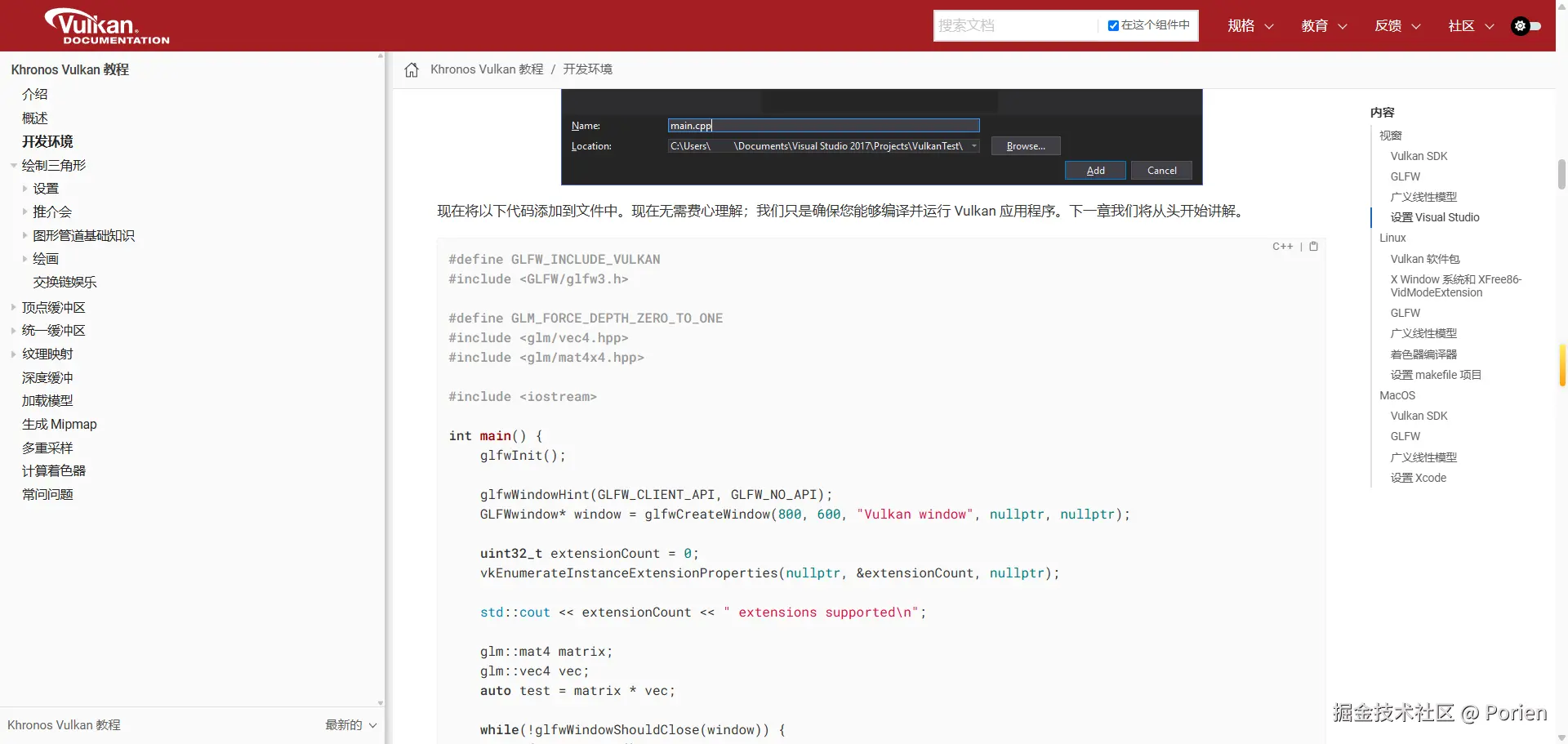Open the 规格 dropdown menu
Viewport: 1568px width, 744px height.
point(1250,26)
